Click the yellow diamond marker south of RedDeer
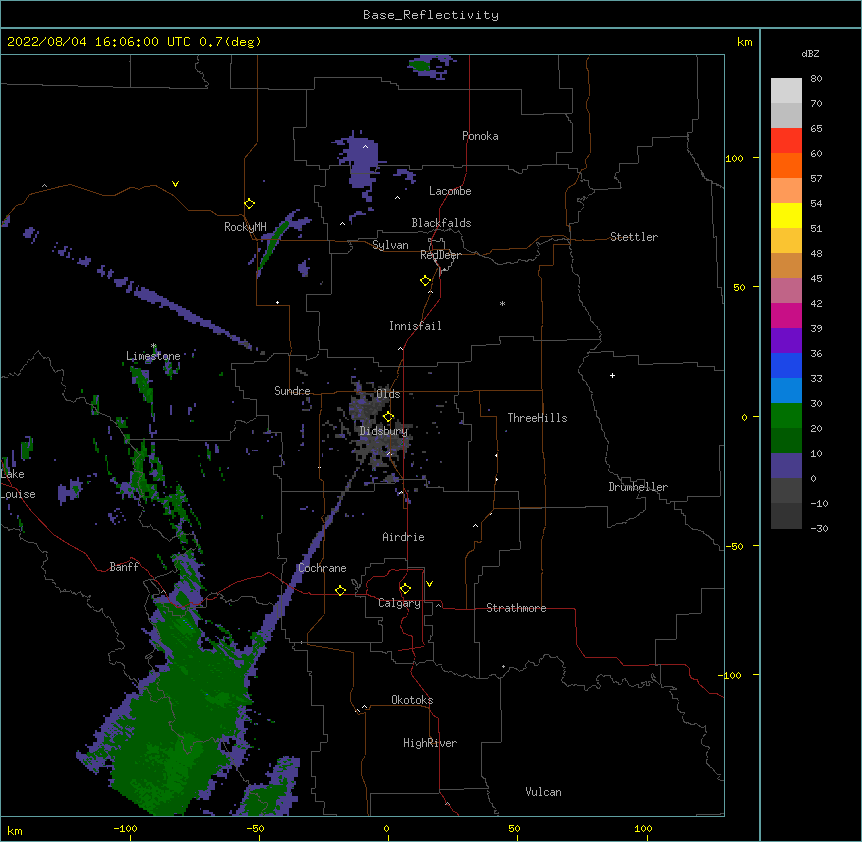 pos(425,281)
